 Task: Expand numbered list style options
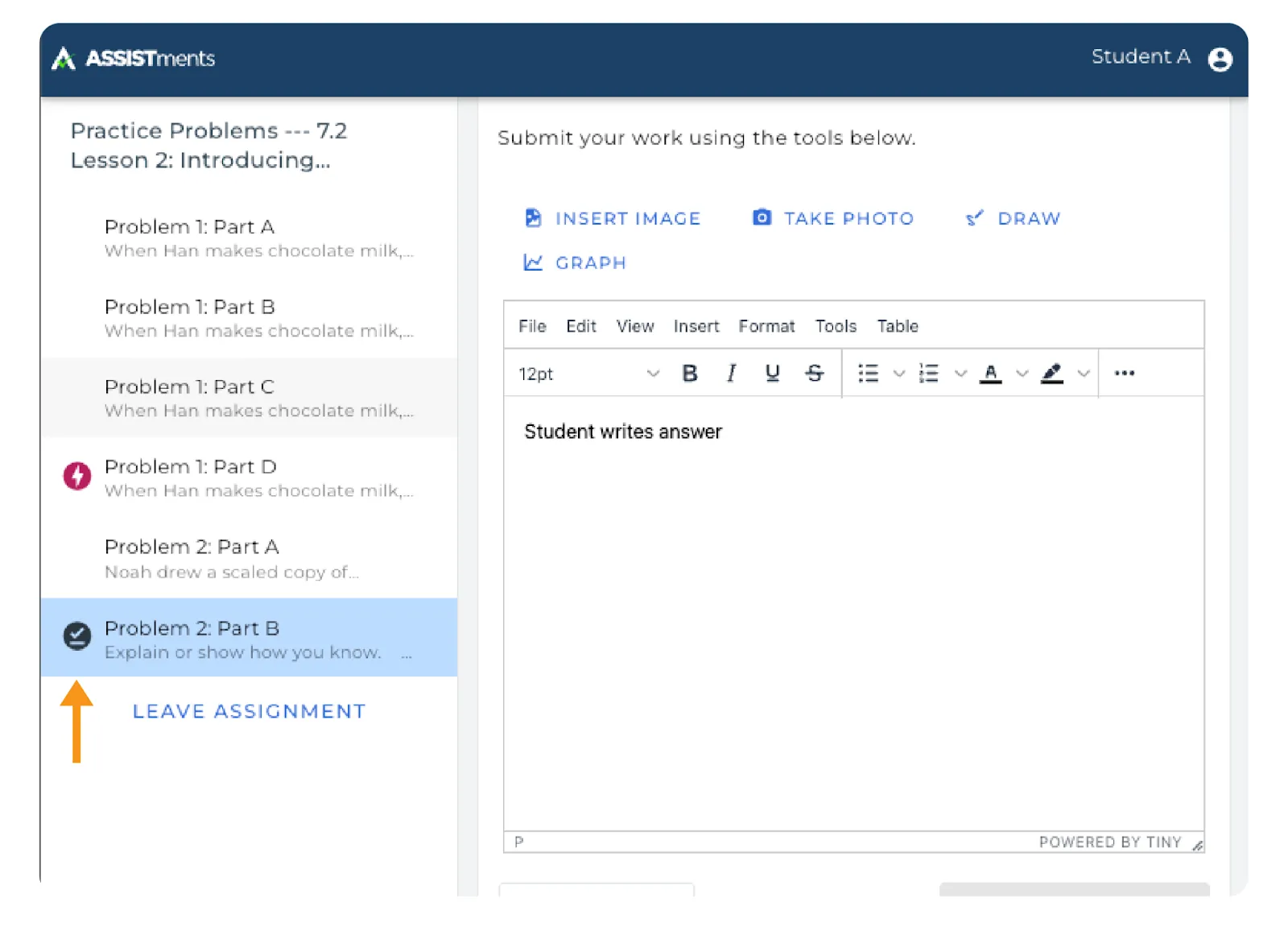click(x=960, y=374)
